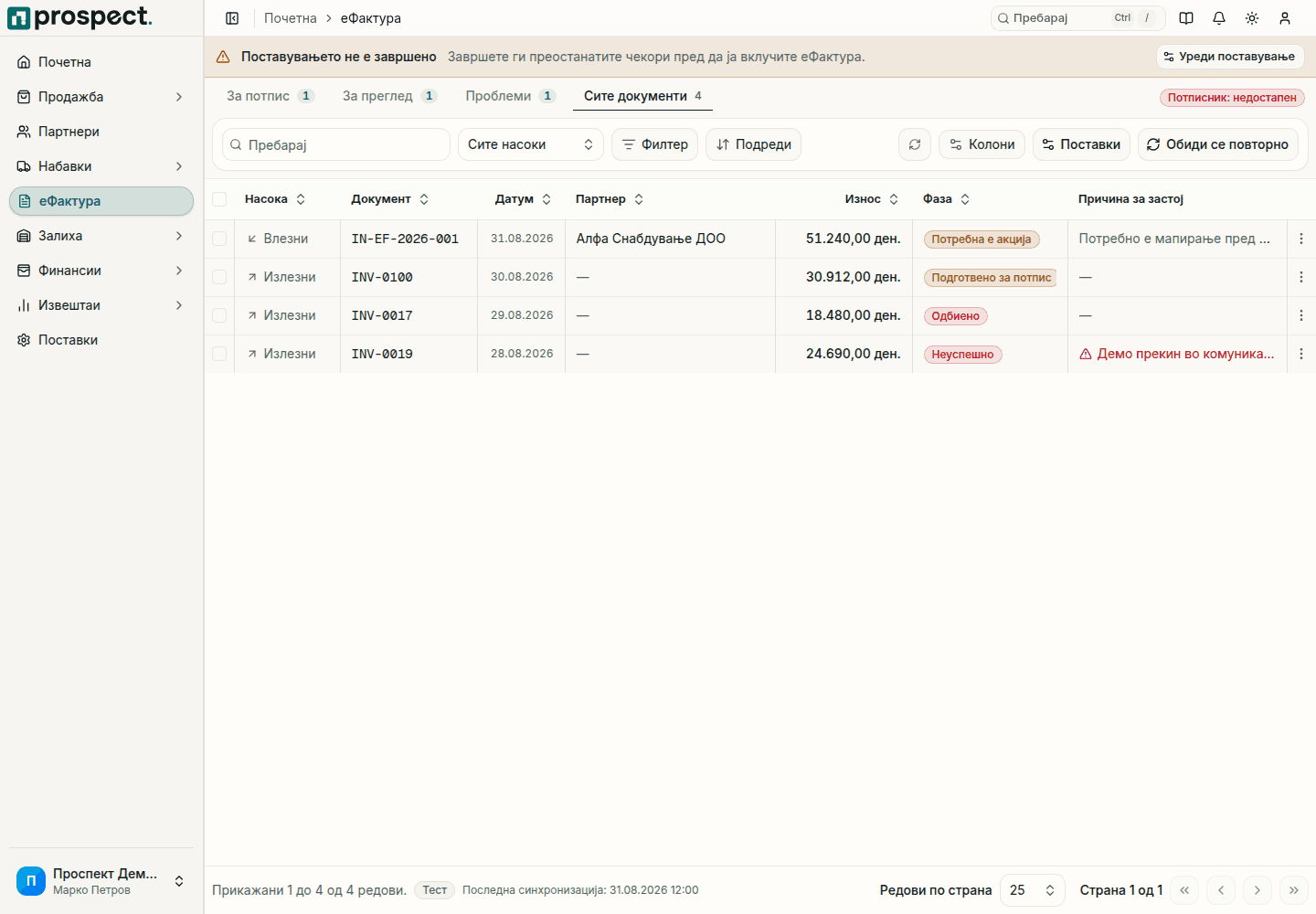Open the notifications bell

1219,18
